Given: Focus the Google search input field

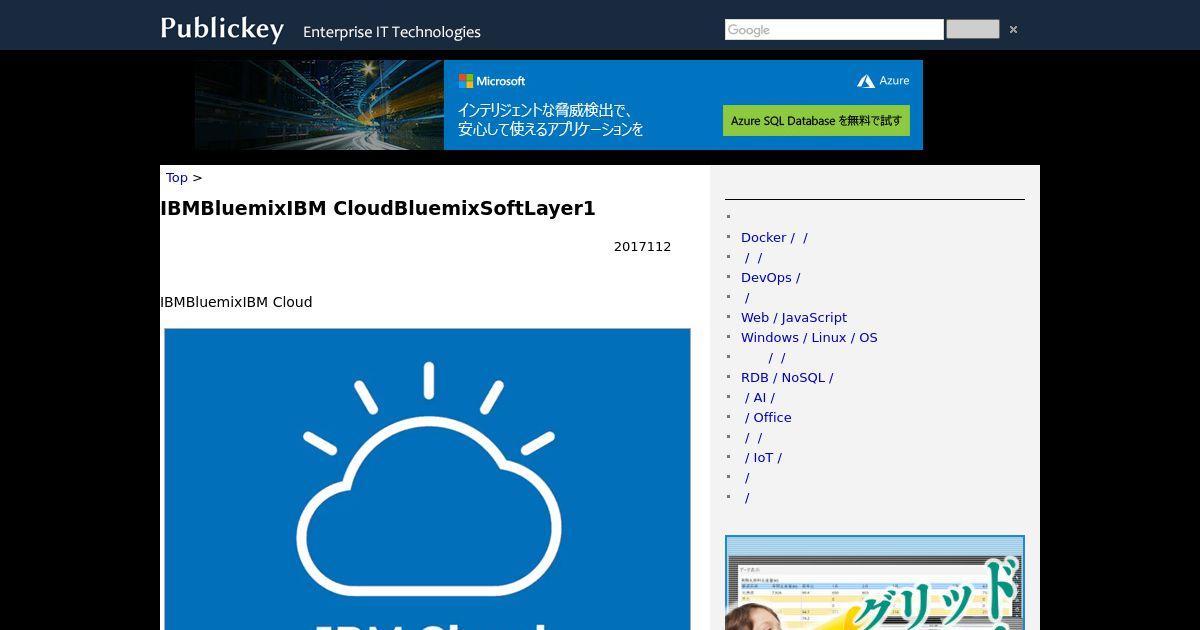Looking at the screenshot, I should coord(834,30).
